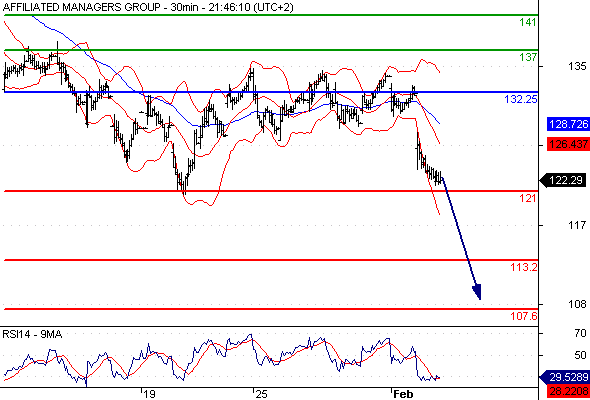Screen dimensions: 590x400
Task: Select the red 113.2 support label
Action: click(524, 267)
